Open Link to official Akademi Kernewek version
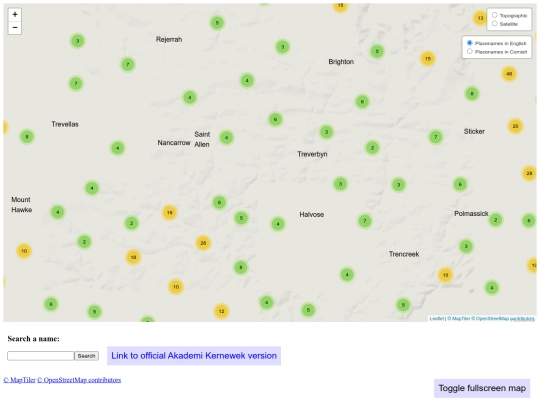540x405 pixels. [x=194, y=356]
